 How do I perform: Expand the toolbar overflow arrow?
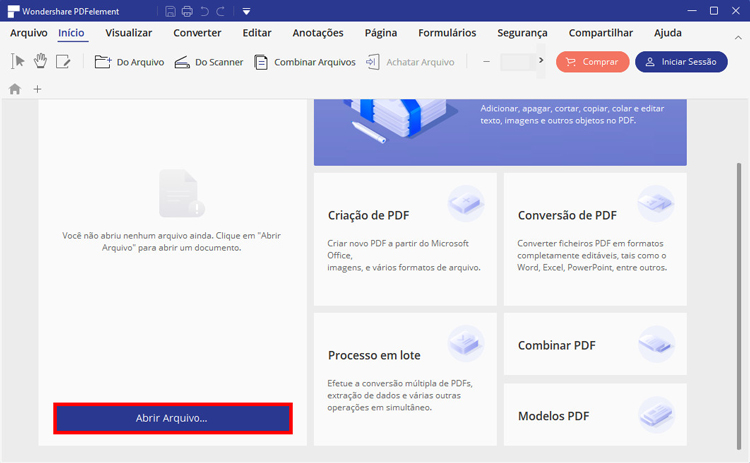pyautogui.click(x=541, y=61)
